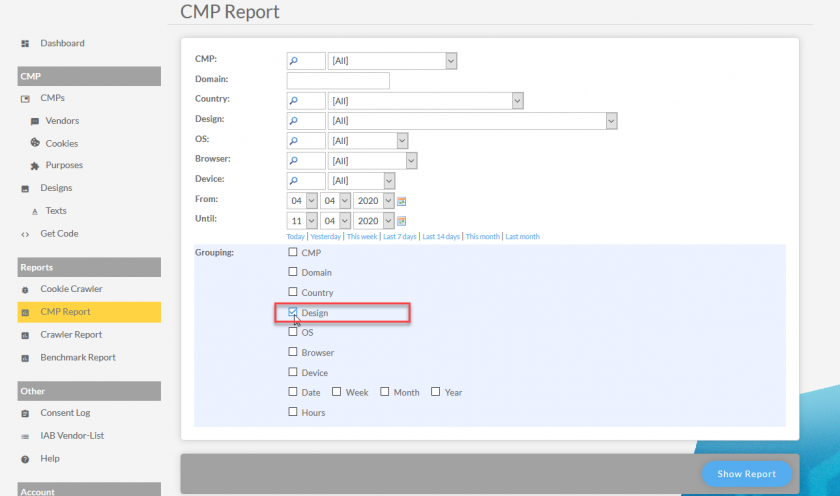
Task: Enable grouping by Hours checkbox
Action: 292,411
